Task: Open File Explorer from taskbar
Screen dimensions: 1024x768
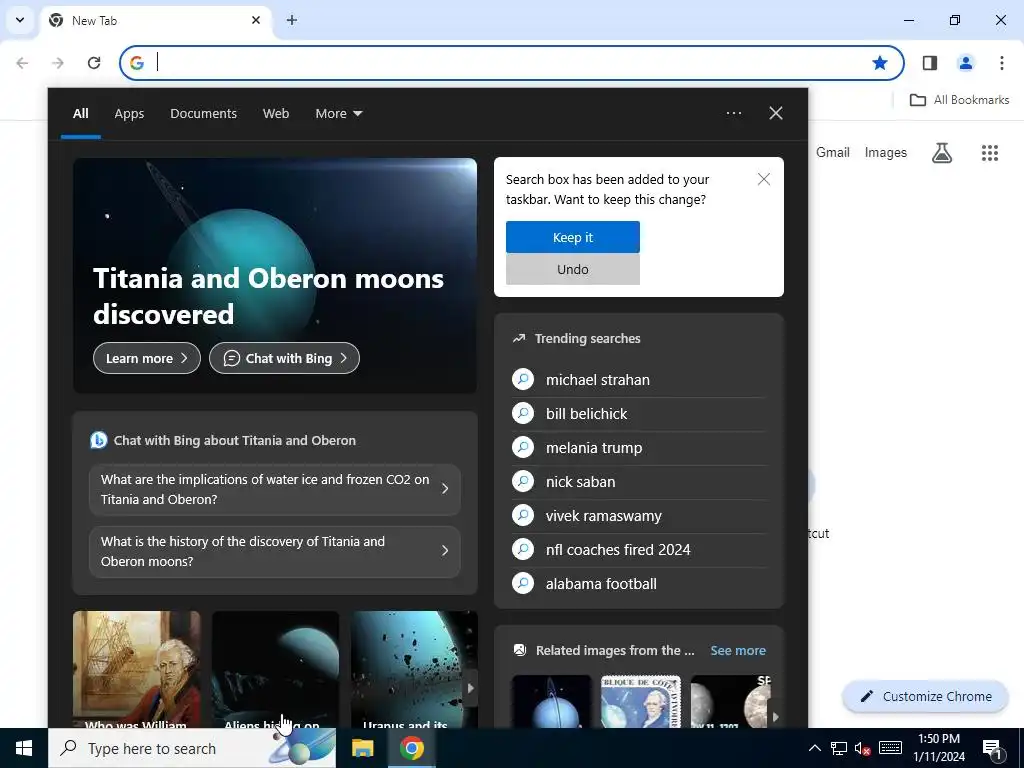Action: (x=362, y=748)
